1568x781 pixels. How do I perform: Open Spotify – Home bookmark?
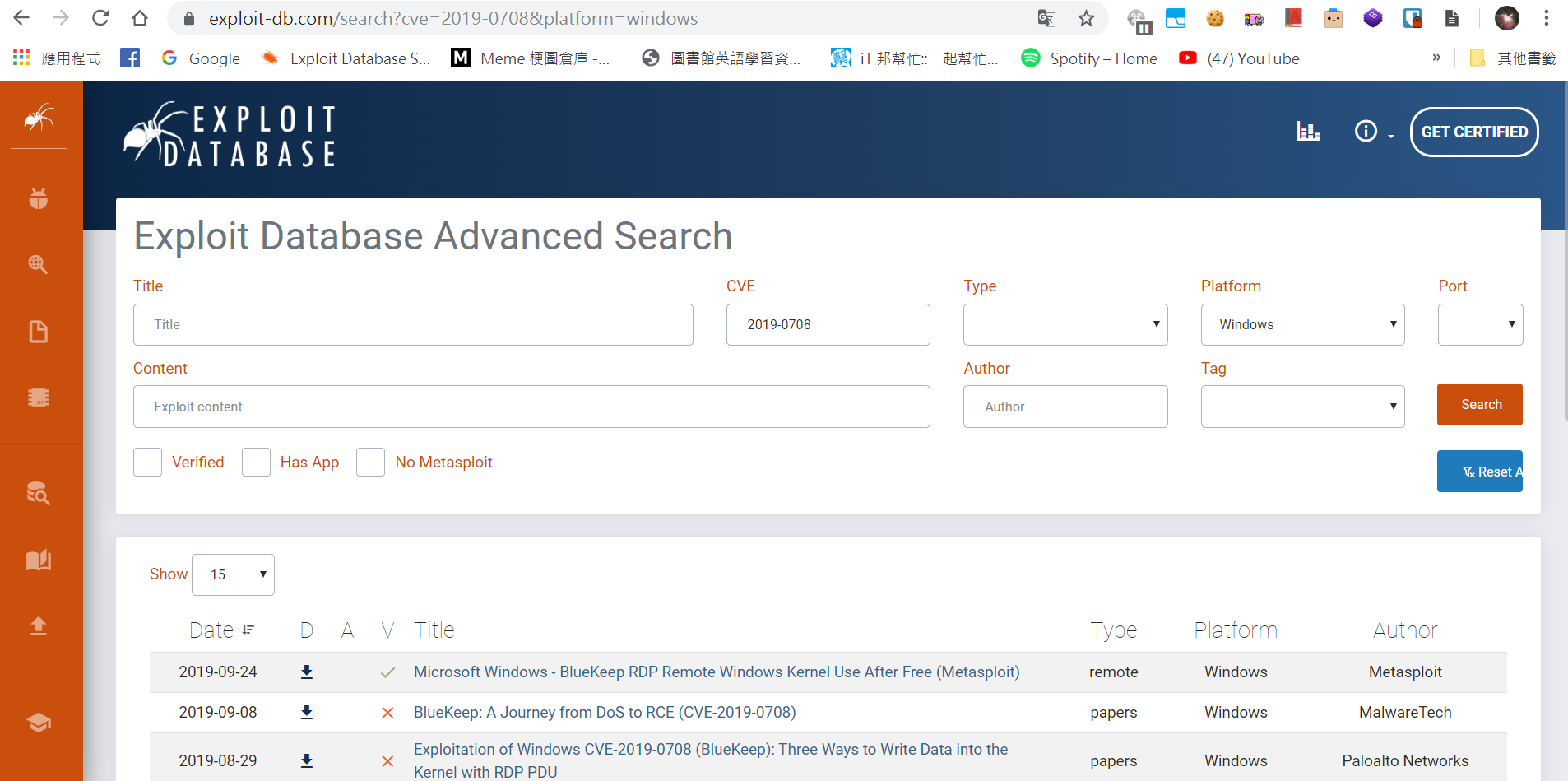click(x=1089, y=58)
